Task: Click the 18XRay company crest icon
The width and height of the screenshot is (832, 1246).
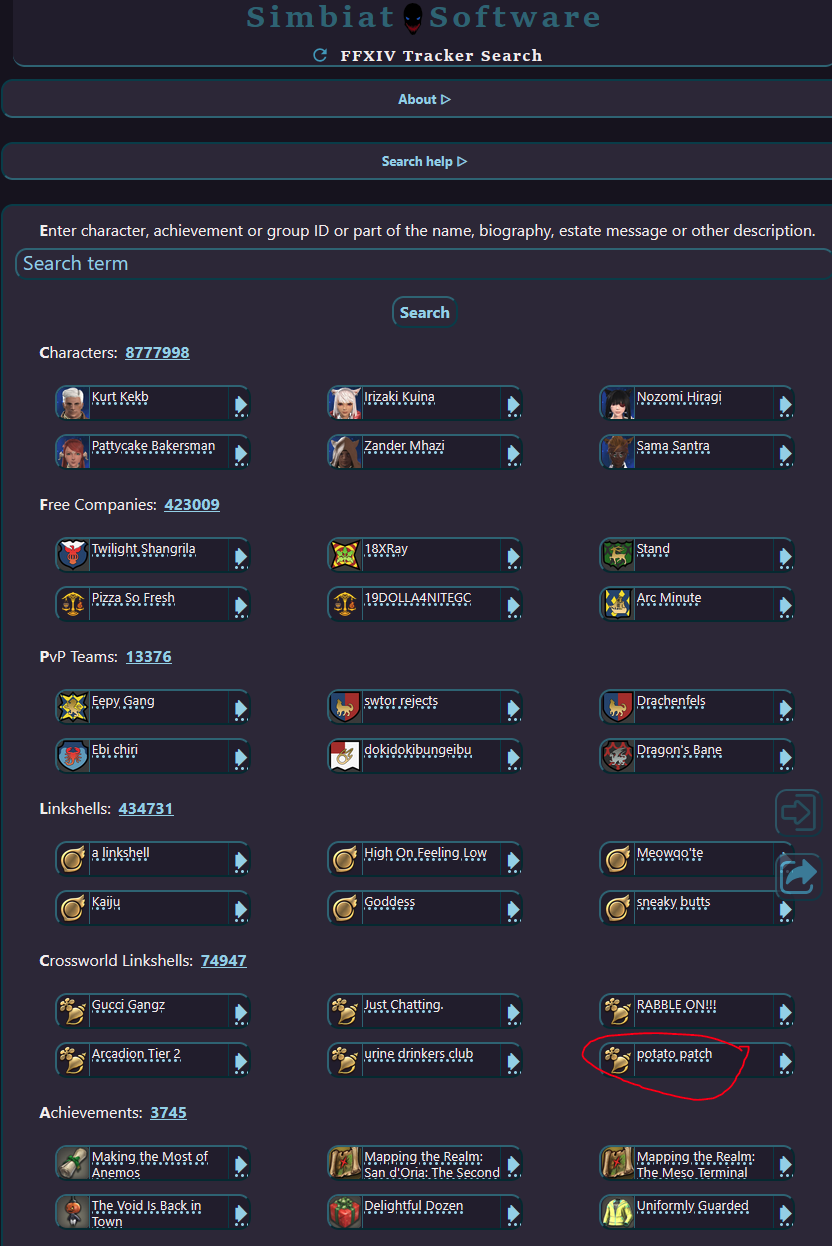Action: coord(345,555)
